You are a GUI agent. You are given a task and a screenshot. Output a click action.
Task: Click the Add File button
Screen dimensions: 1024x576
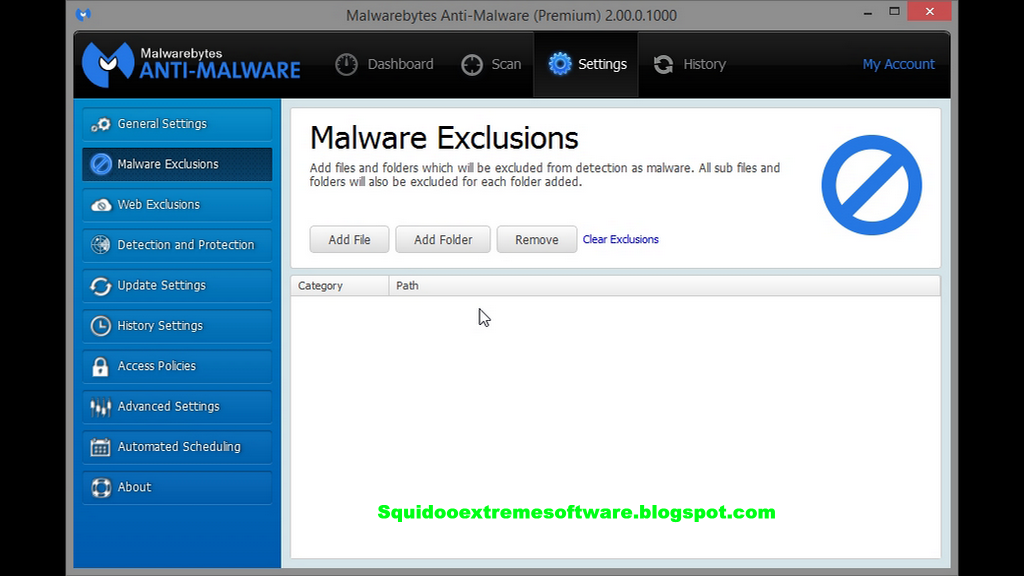coord(349,240)
